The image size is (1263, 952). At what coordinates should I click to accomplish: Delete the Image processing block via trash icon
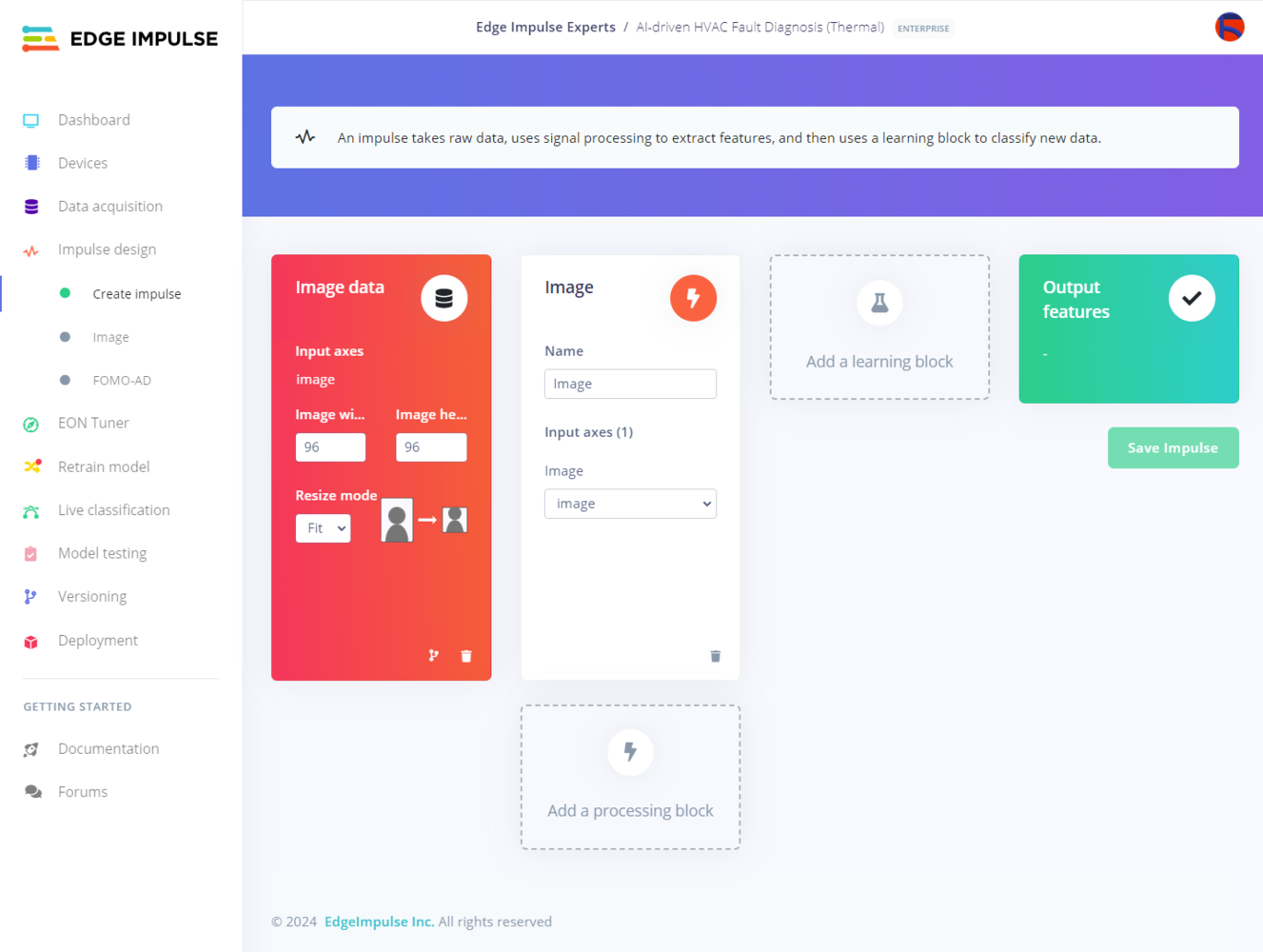pyautogui.click(x=716, y=656)
